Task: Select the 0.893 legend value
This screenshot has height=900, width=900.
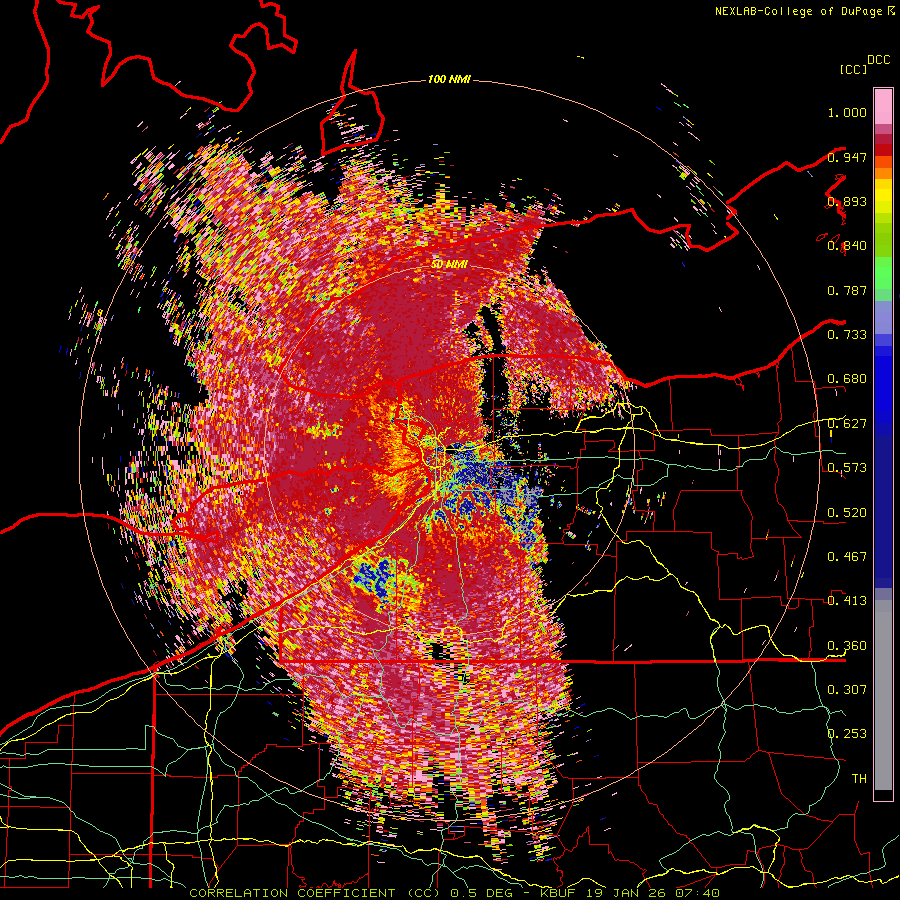Action: click(x=847, y=201)
